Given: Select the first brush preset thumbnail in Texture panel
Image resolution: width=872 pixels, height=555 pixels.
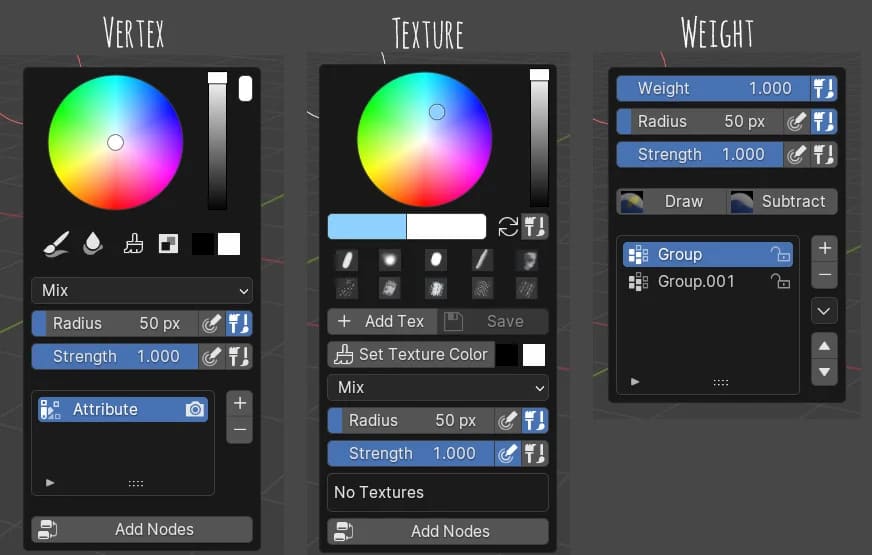Looking at the screenshot, I should click(346, 260).
